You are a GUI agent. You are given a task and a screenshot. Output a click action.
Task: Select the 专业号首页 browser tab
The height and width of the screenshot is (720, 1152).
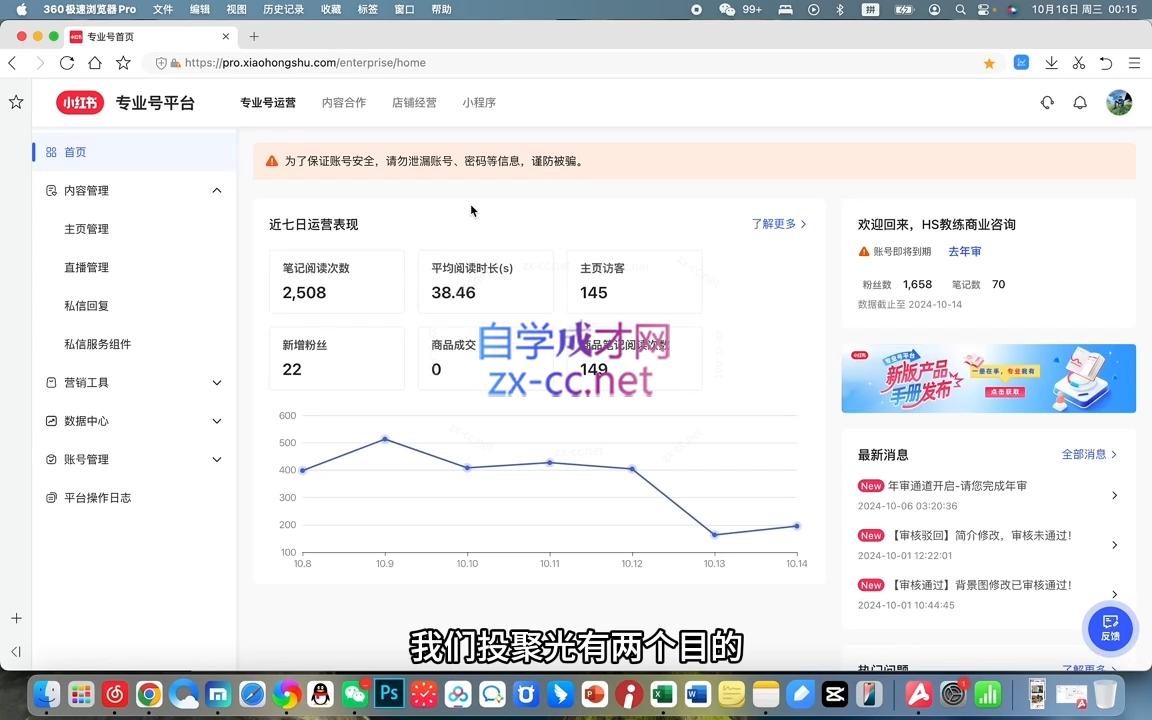(150, 36)
